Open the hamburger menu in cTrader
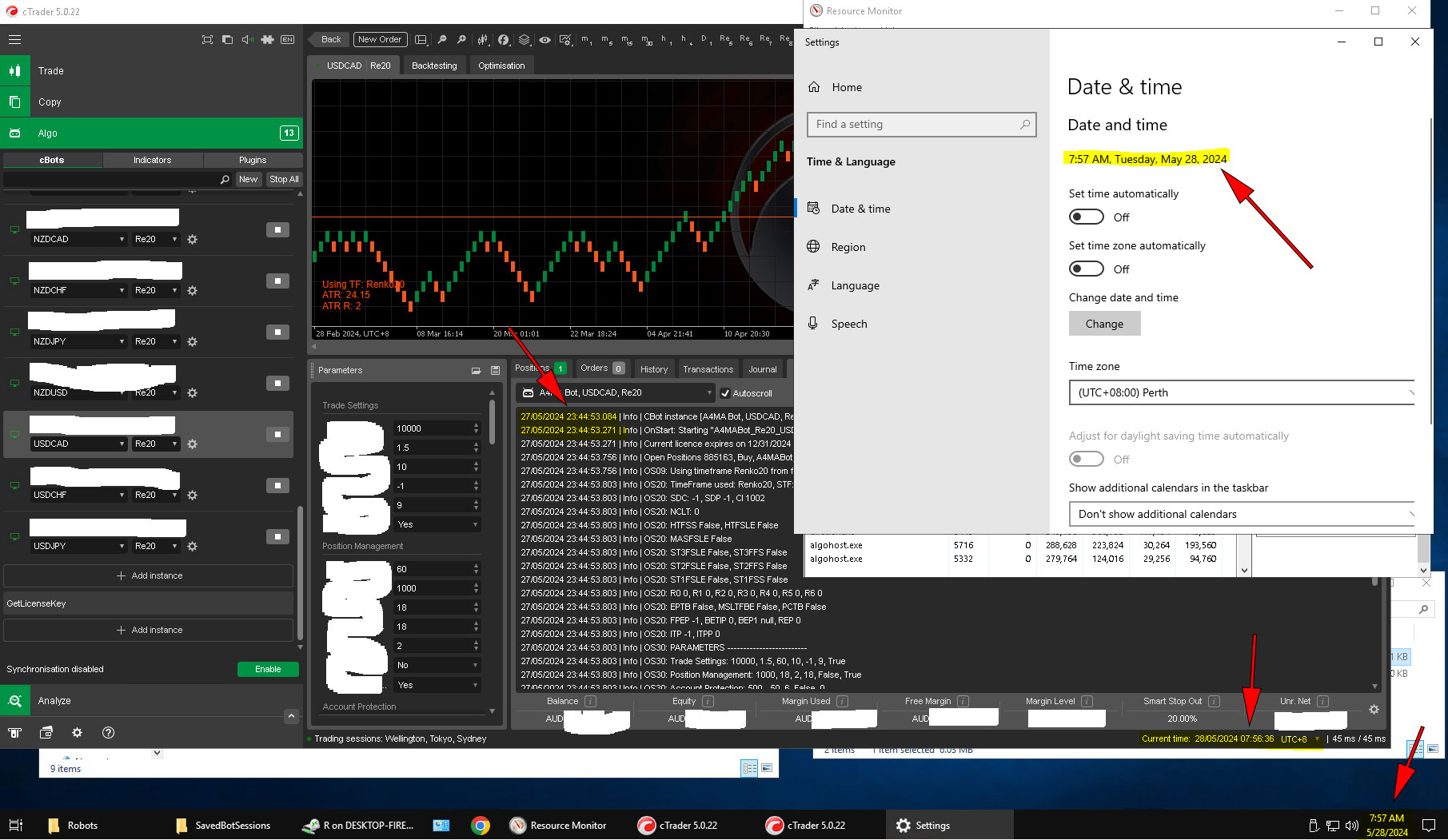Image resolution: width=1448 pixels, height=840 pixels. (x=14, y=39)
